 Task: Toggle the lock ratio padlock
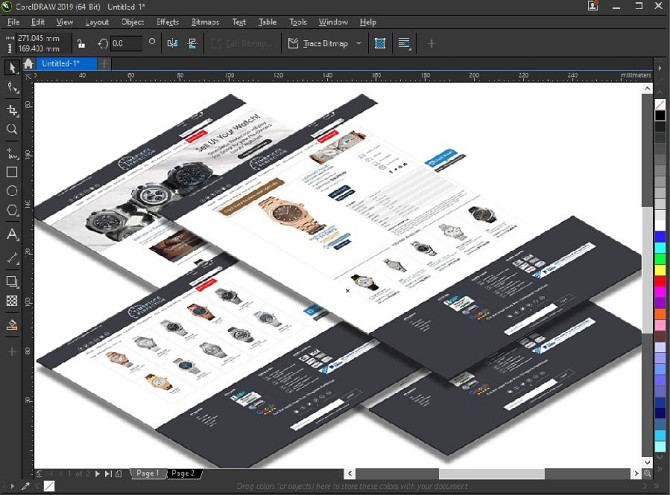[x=81, y=43]
